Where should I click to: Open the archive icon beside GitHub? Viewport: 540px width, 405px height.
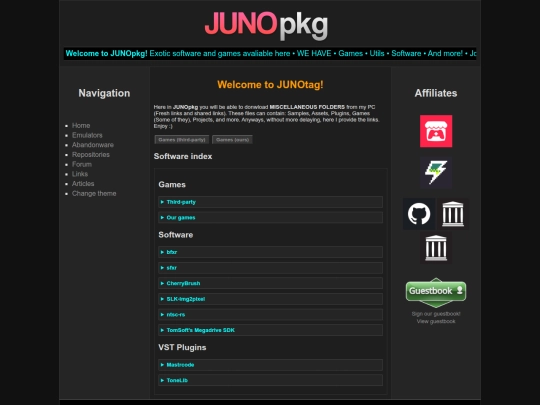453,214
